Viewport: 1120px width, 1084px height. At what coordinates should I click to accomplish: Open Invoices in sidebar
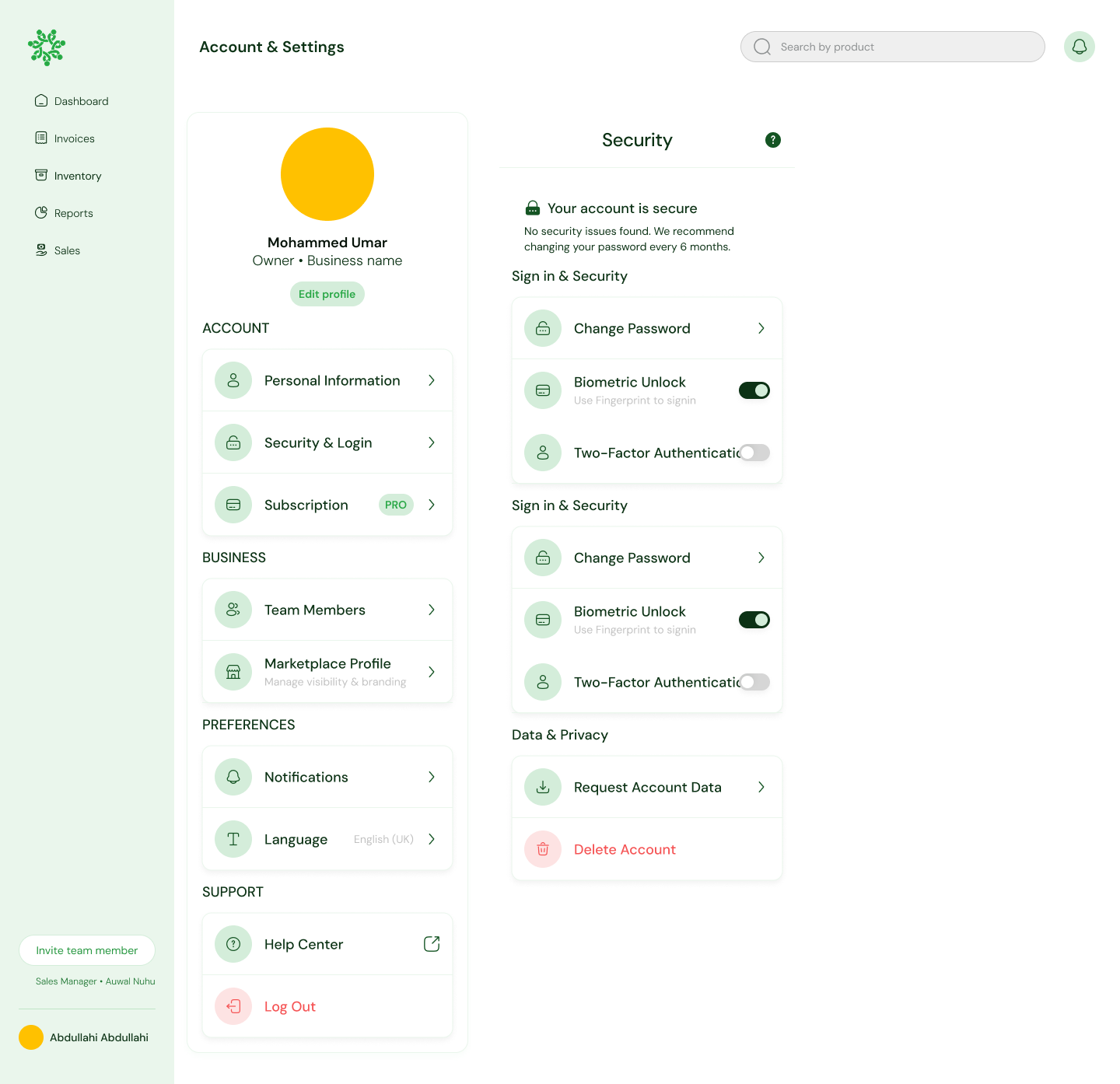(65, 138)
